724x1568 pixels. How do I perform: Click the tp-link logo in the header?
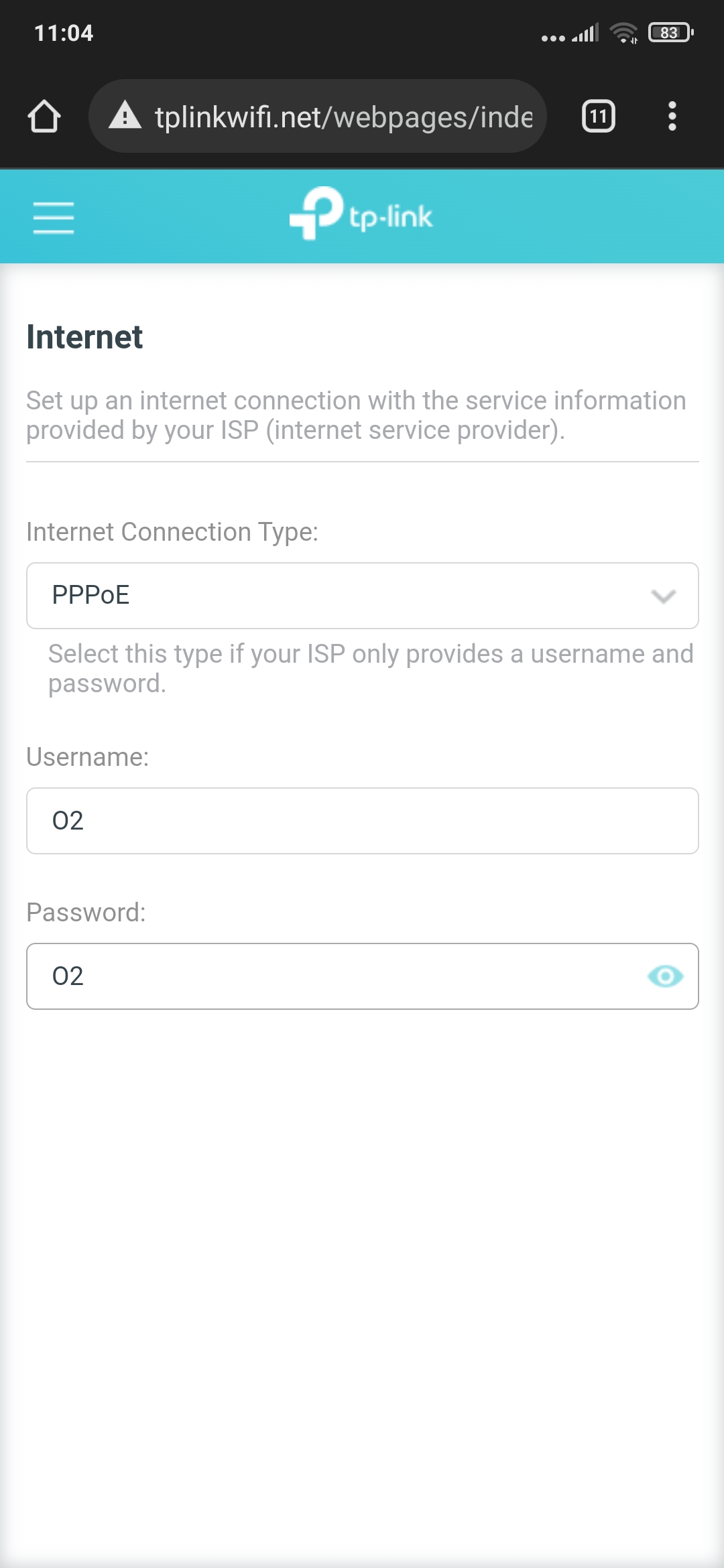click(x=361, y=214)
